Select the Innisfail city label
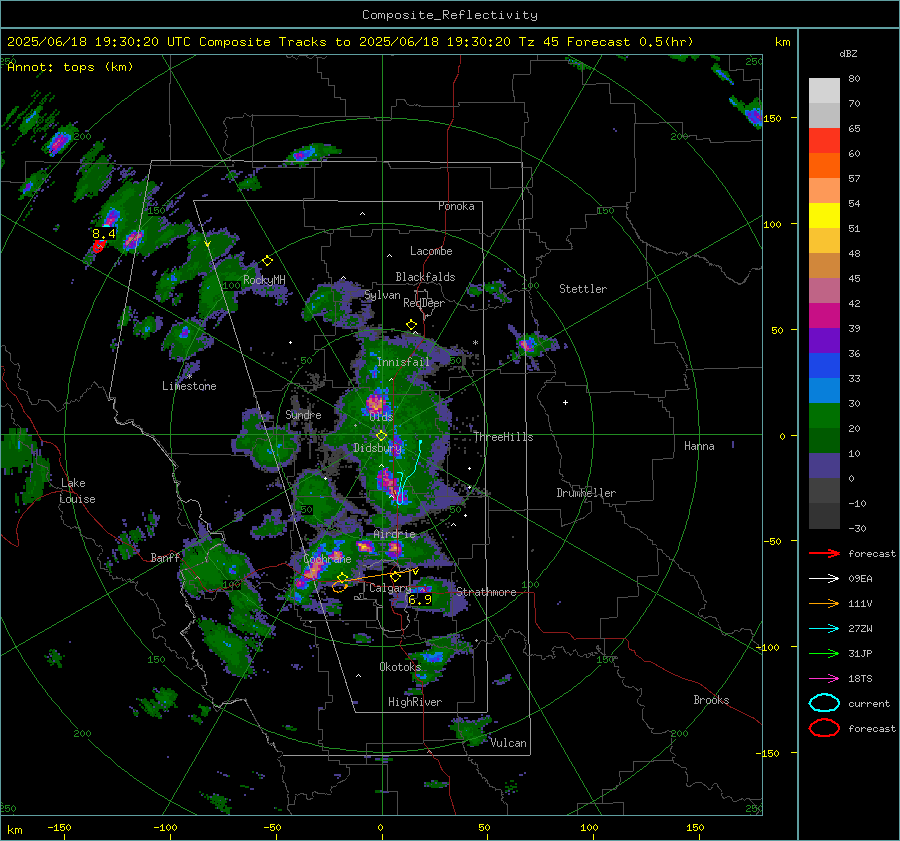 pos(403,362)
